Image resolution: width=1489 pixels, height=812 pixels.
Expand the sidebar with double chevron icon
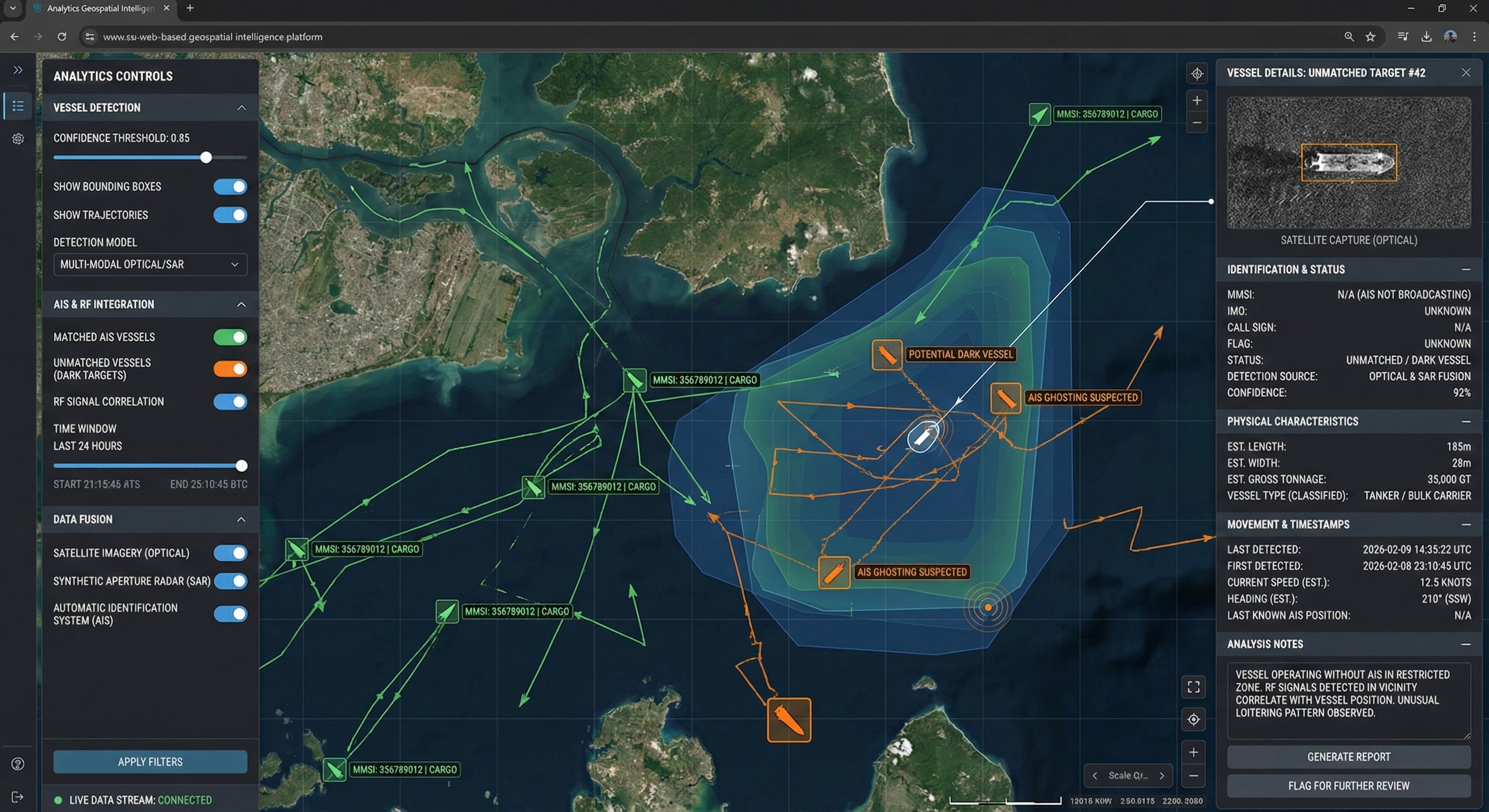[x=18, y=70]
